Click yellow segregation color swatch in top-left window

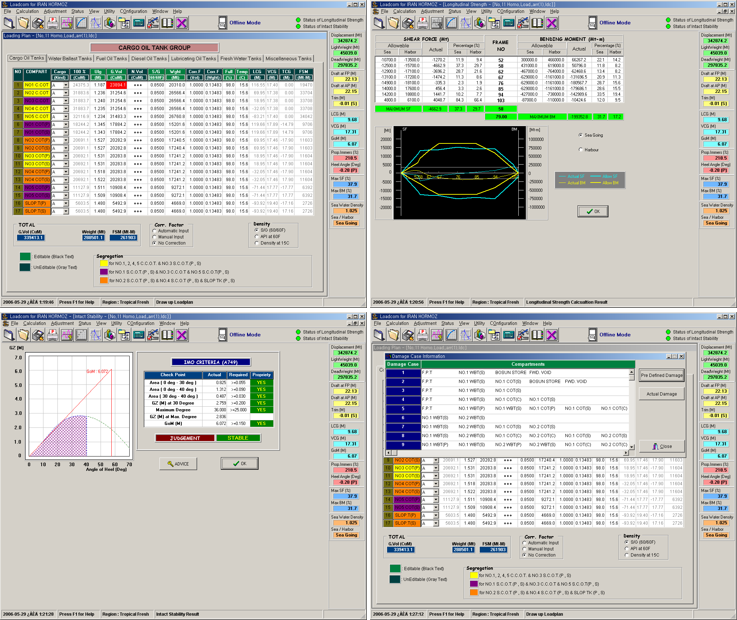click(x=102, y=261)
